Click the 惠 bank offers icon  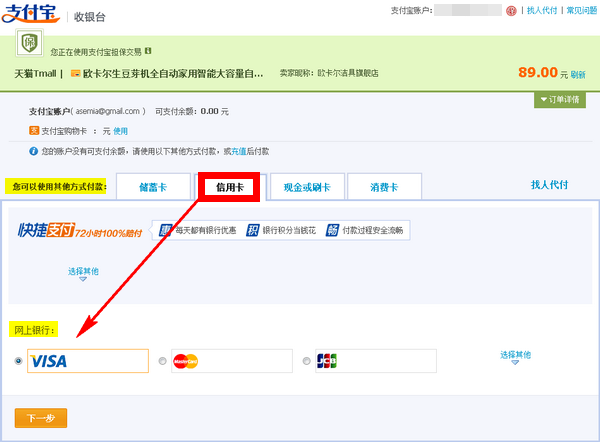click(x=165, y=230)
